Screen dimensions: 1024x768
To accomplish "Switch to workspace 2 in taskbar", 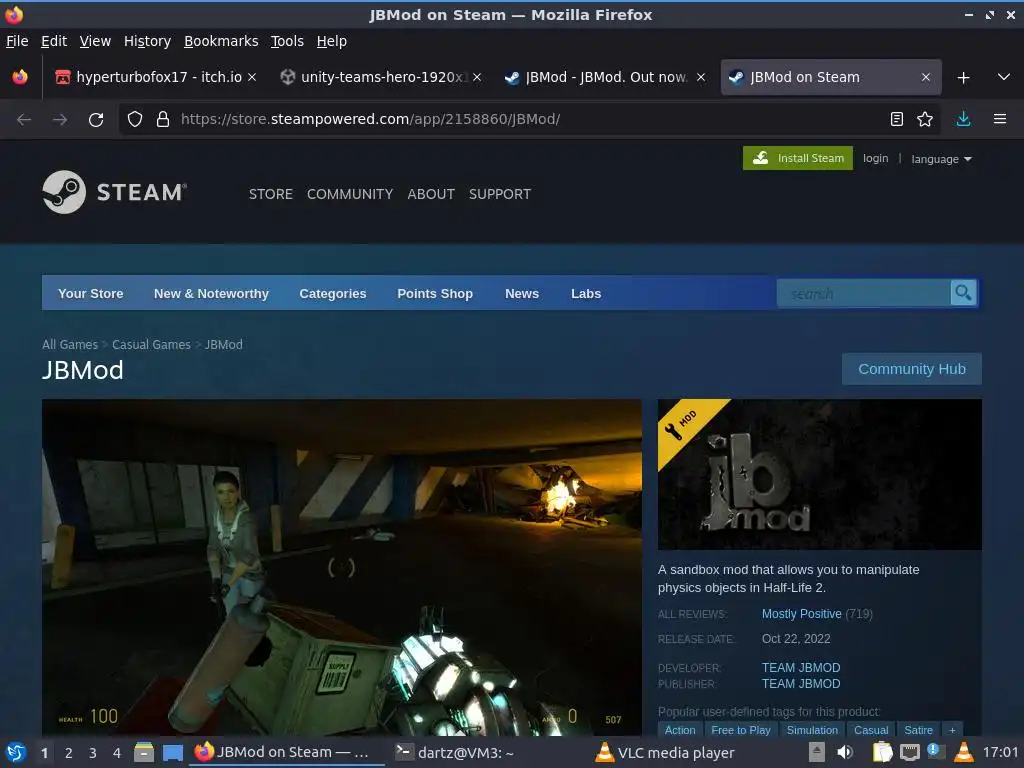I will click(x=69, y=753).
